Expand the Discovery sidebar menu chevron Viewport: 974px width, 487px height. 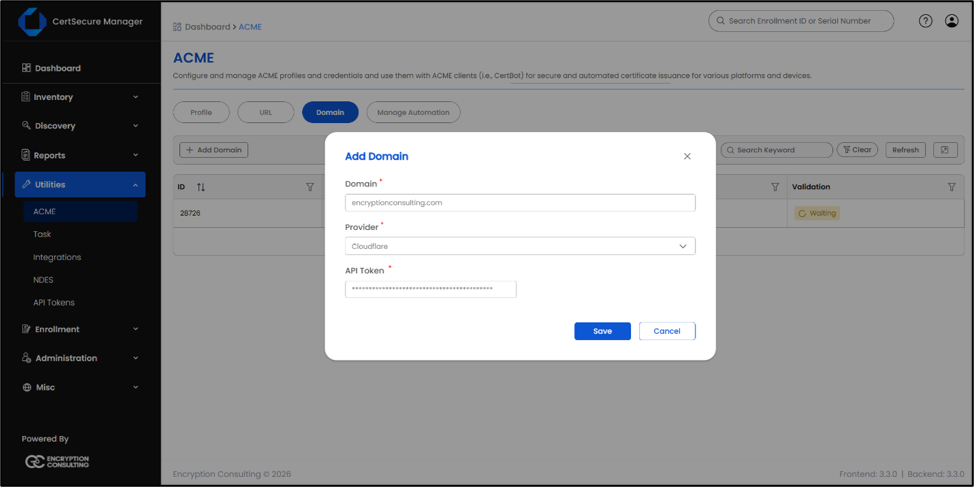(135, 125)
